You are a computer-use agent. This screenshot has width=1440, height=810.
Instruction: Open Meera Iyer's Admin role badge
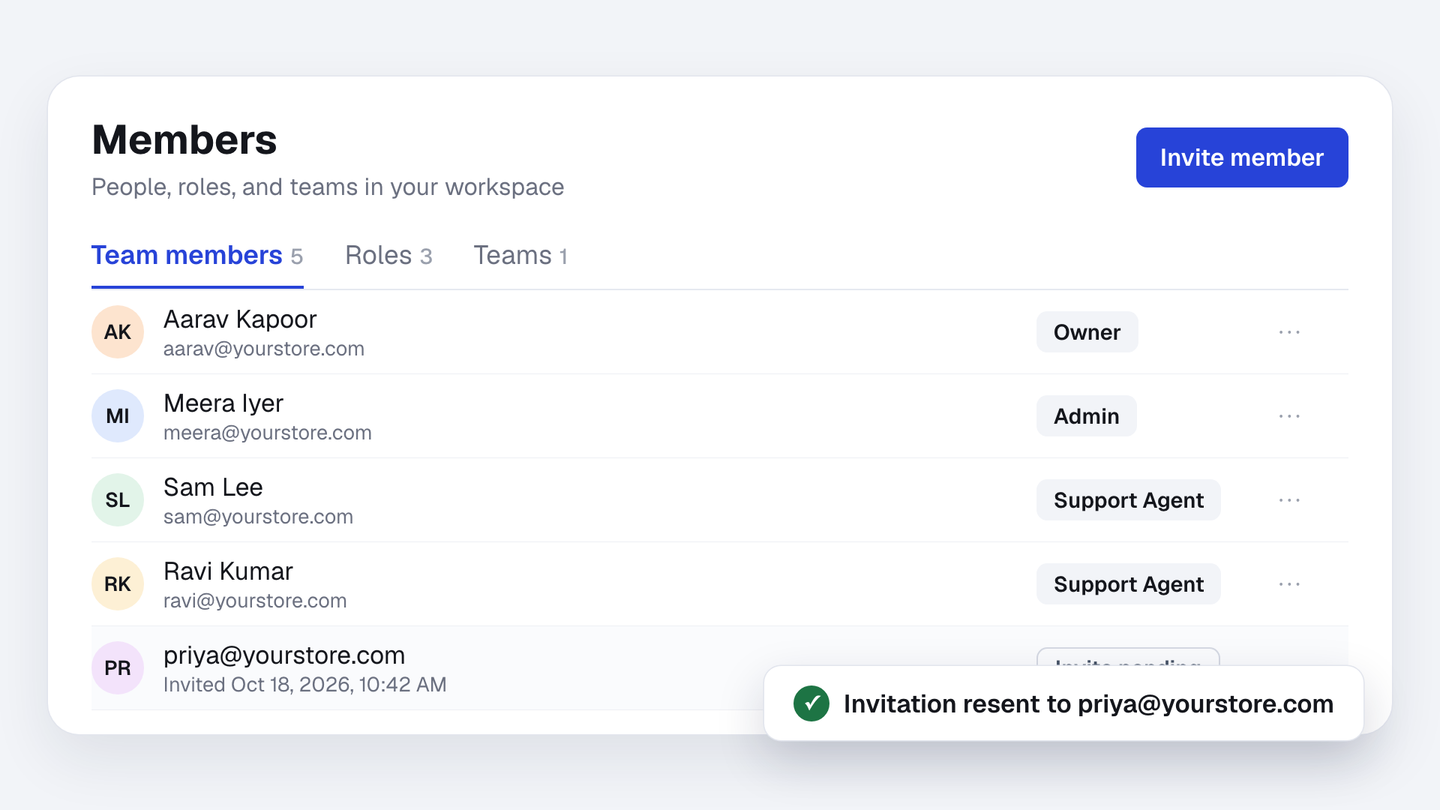[1086, 416]
